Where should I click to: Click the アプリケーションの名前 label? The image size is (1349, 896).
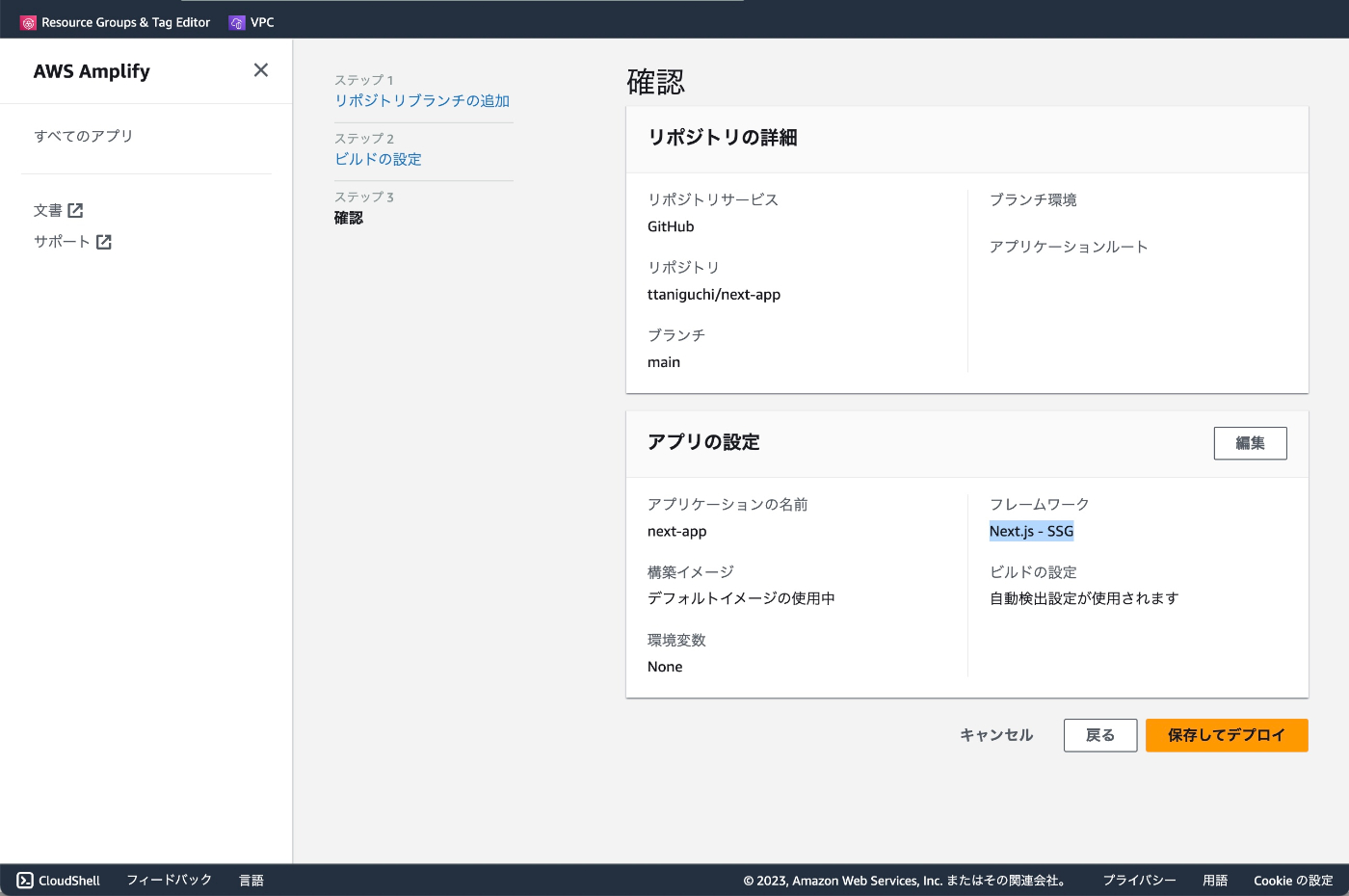(727, 504)
